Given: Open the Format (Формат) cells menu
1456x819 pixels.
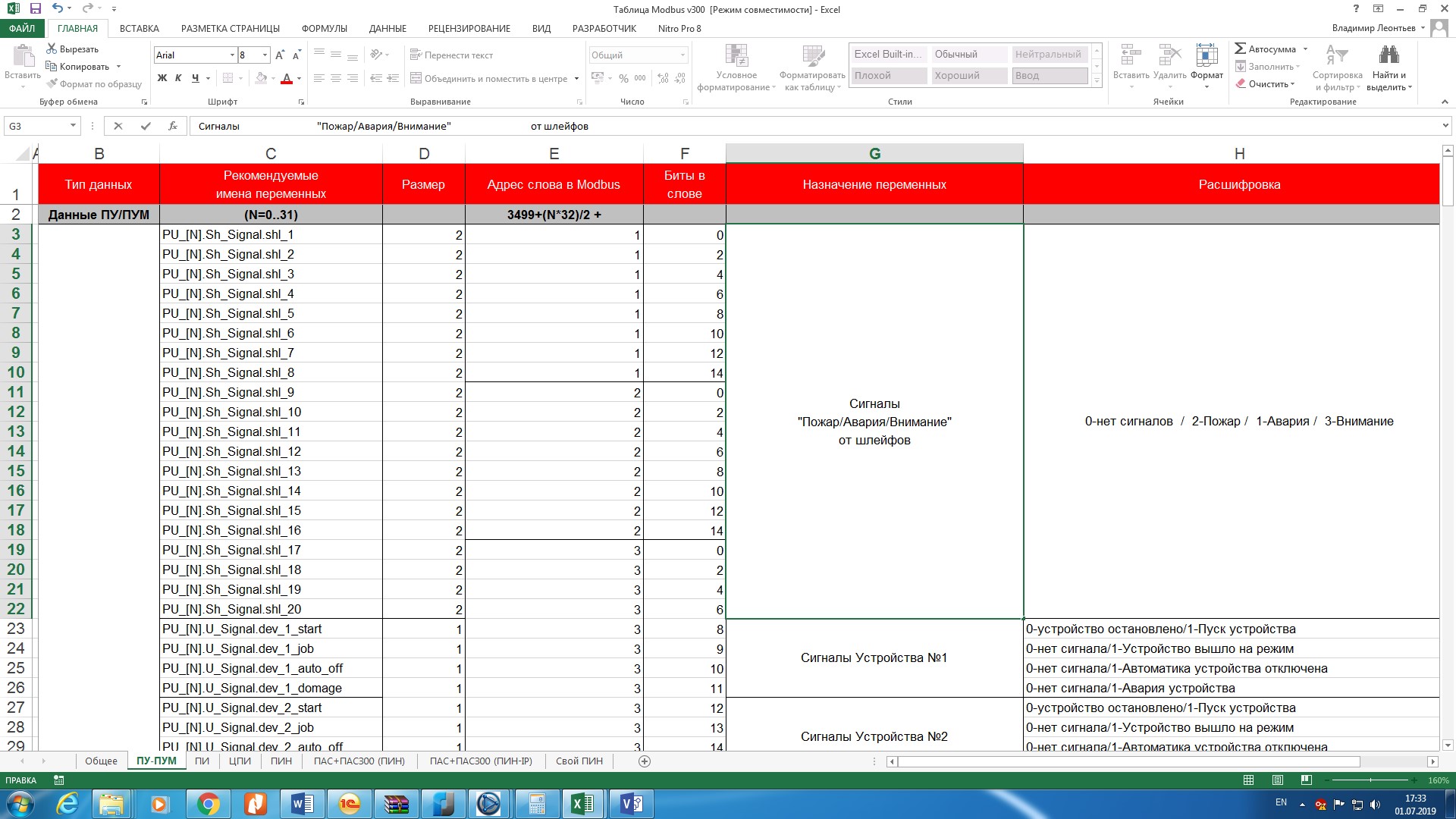Looking at the screenshot, I should point(1207,67).
